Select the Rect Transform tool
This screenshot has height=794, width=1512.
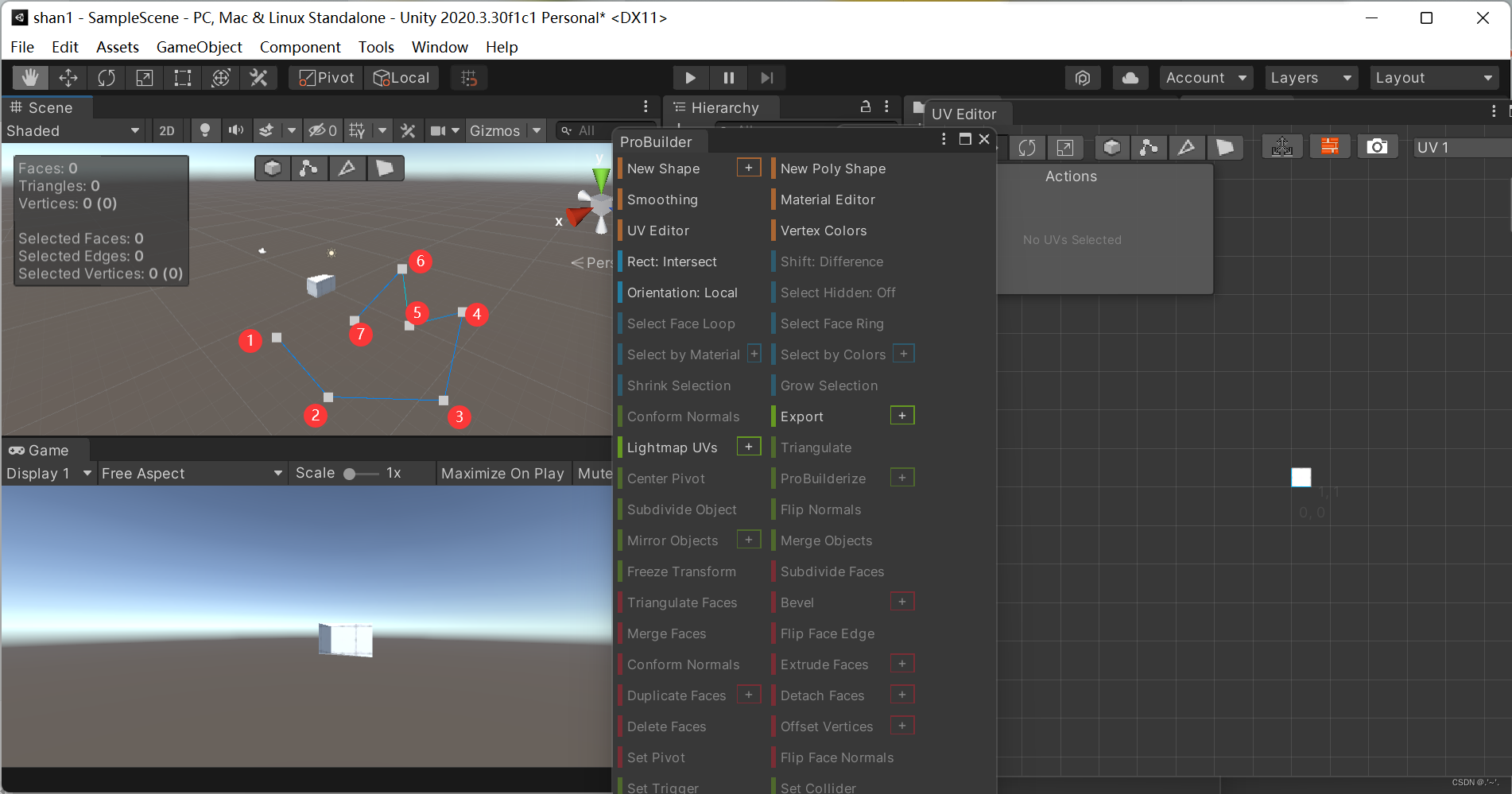pos(183,78)
